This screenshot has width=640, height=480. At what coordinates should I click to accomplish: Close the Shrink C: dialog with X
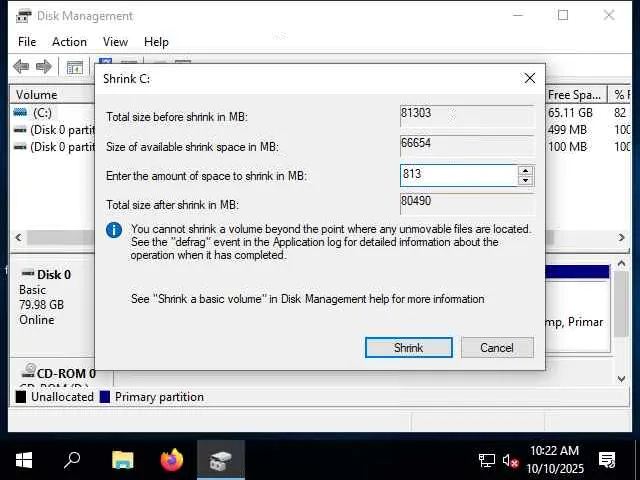click(x=530, y=78)
